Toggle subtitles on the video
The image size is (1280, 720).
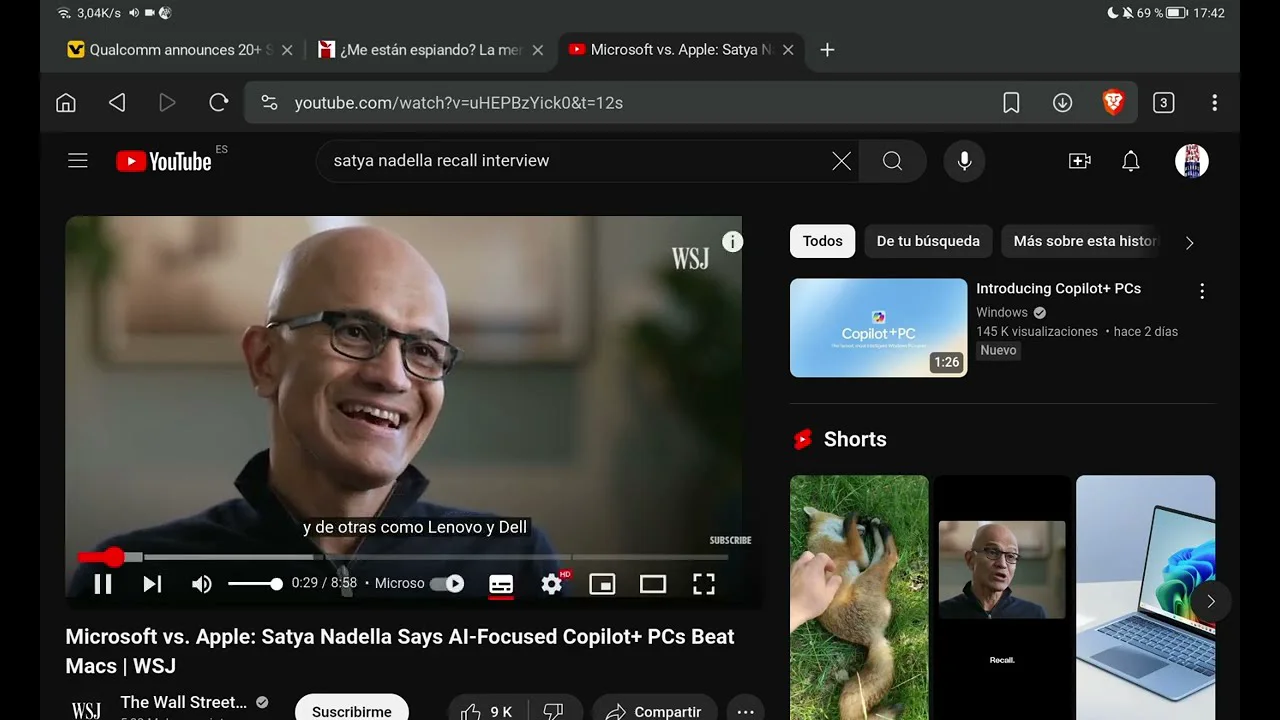coord(501,584)
